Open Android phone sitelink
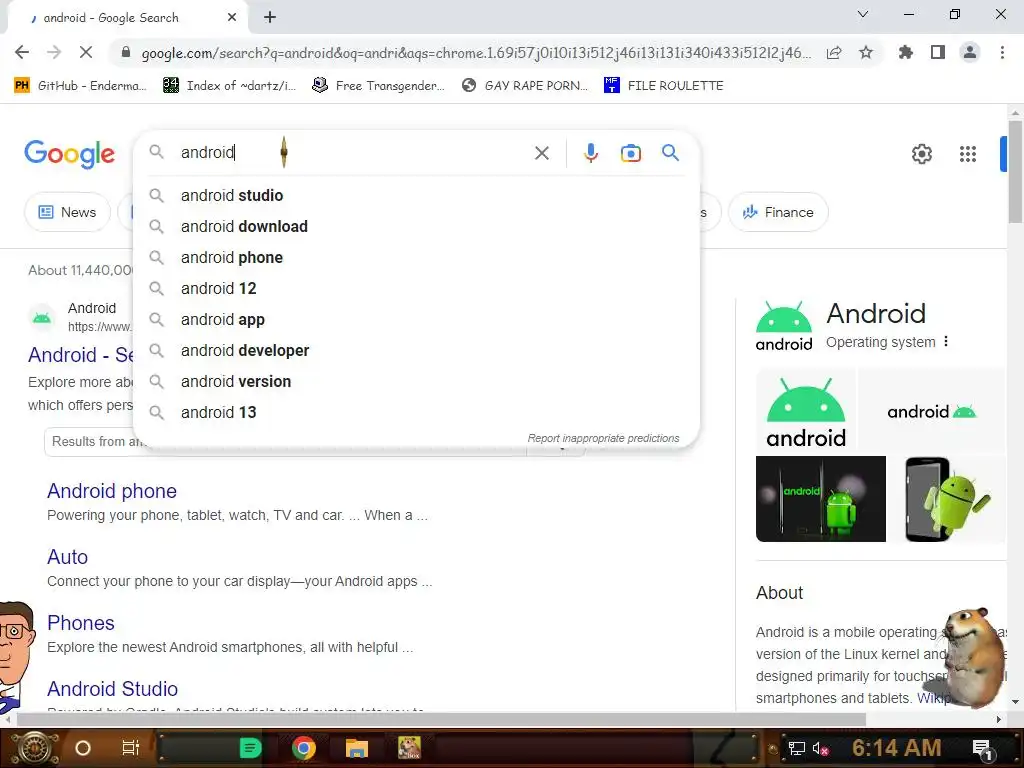Screen dimensions: 1024x768 (x=112, y=491)
